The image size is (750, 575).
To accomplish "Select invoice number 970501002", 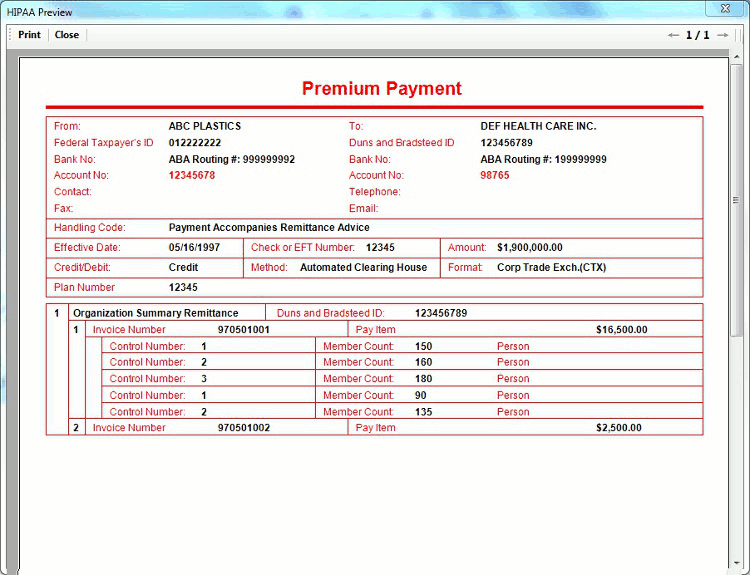I will (243, 428).
